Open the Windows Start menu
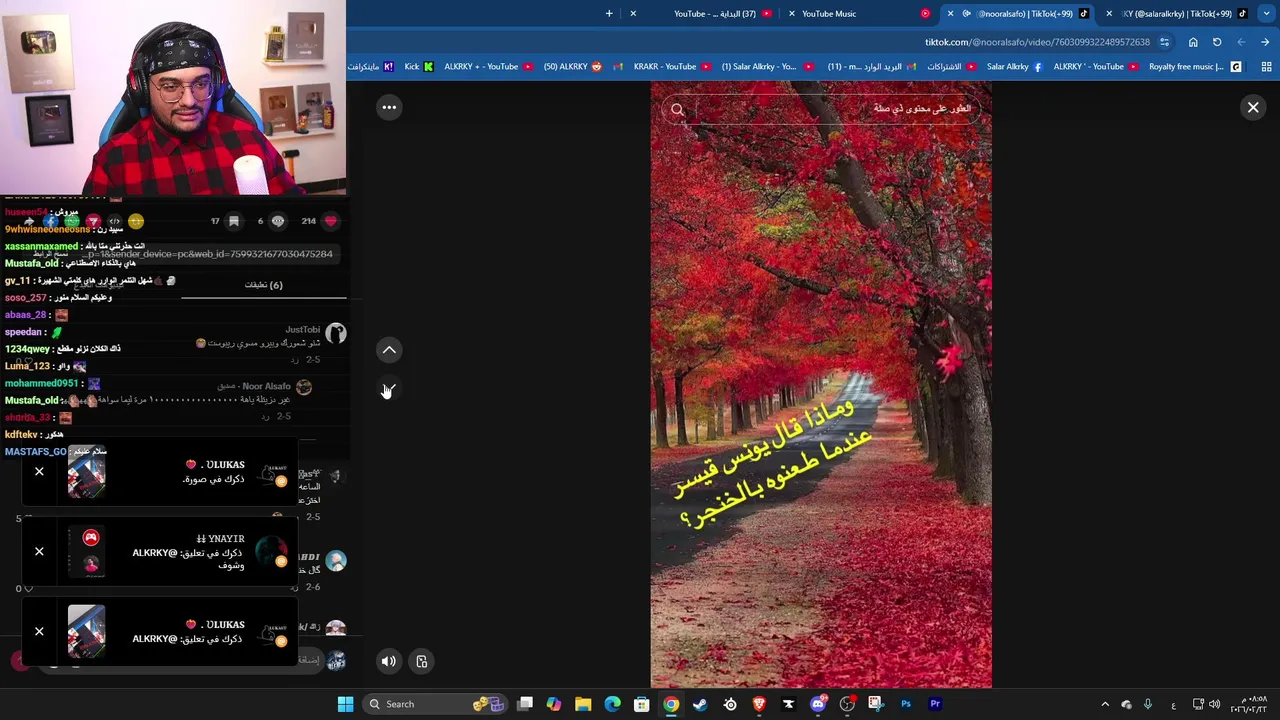 point(345,704)
